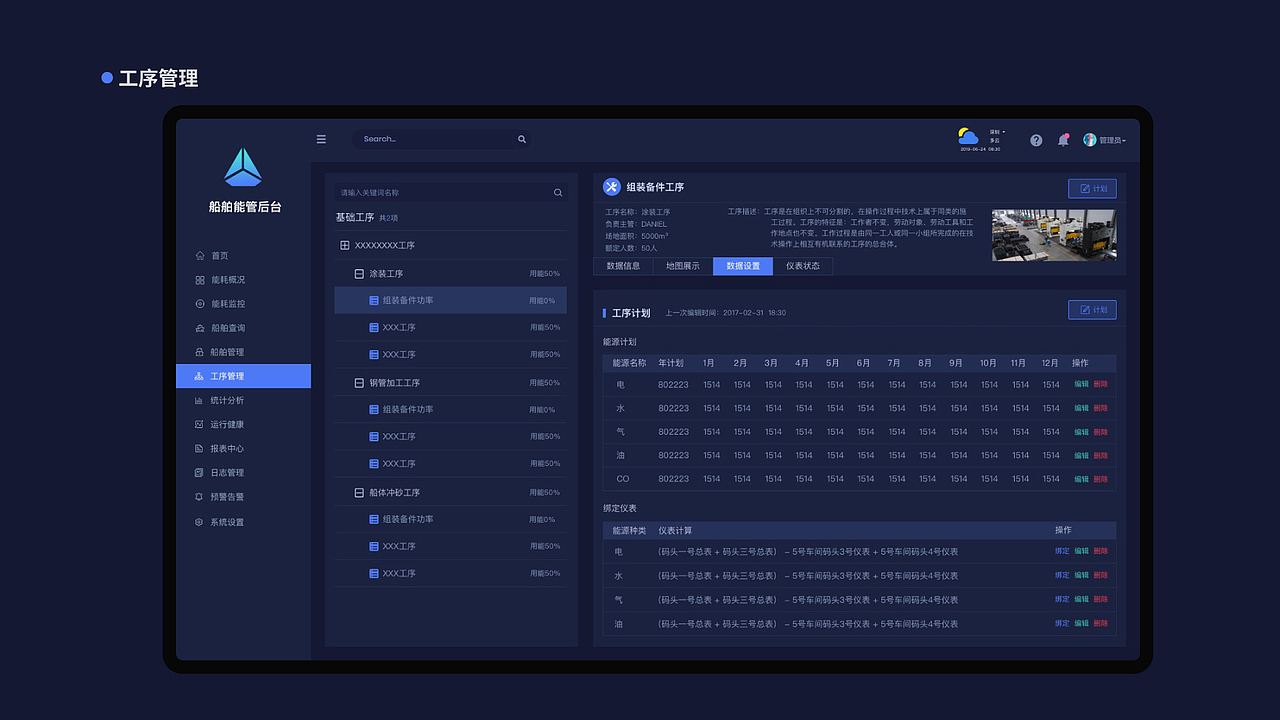Viewport: 1280px width, 720px height.
Task: Switch to the 数据信息 tab
Action: point(623,266)
